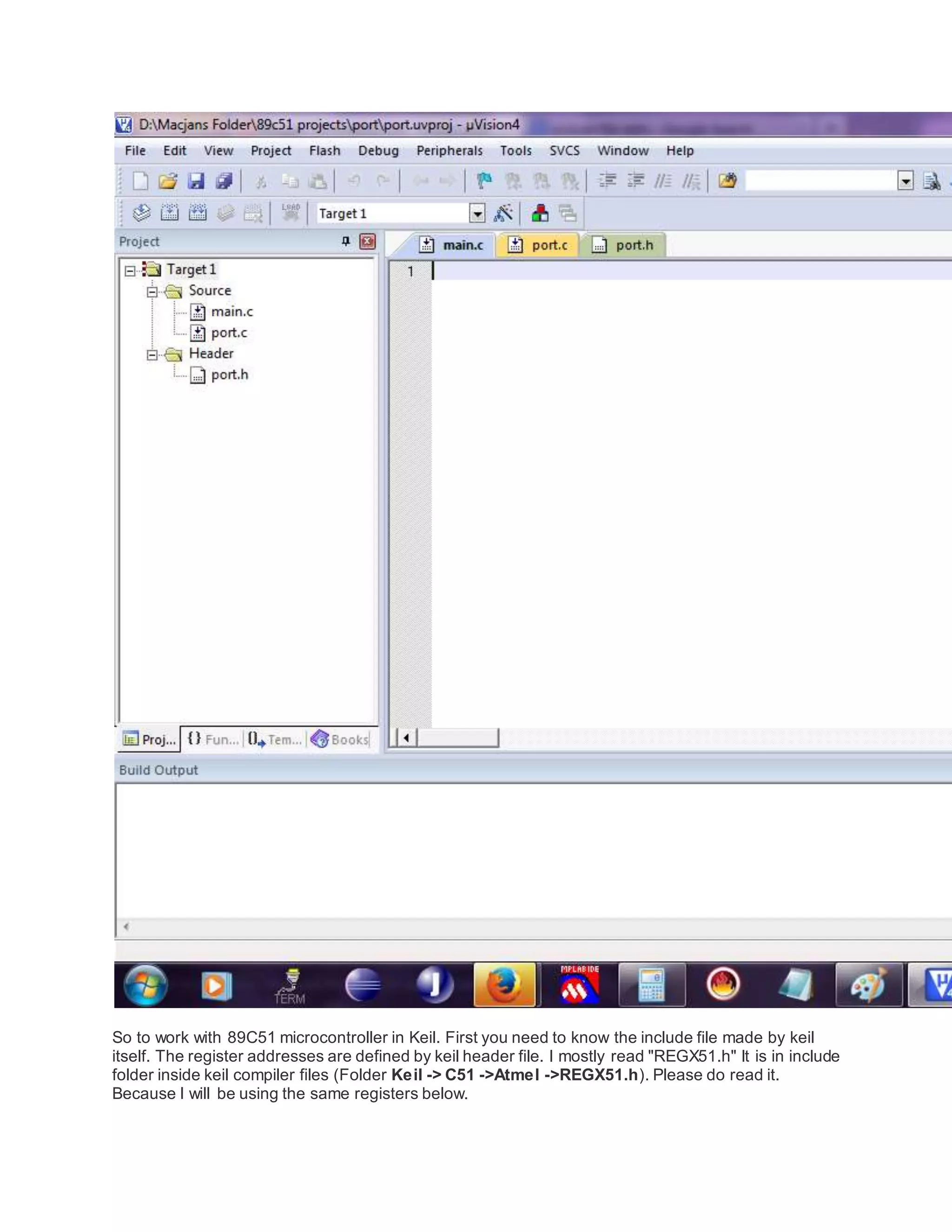Click the Copy icon in toolbar
952x1232 pixels.
[290, 181]
